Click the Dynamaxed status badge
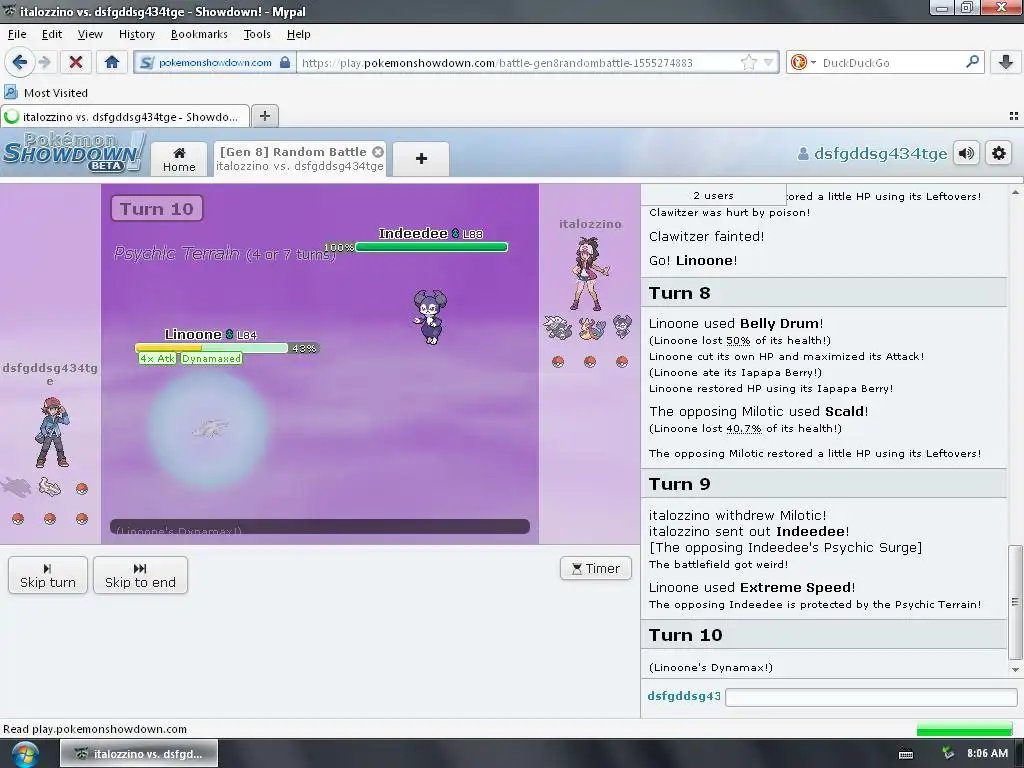This screenshot has width=1024, height=768. click(212, 359)
